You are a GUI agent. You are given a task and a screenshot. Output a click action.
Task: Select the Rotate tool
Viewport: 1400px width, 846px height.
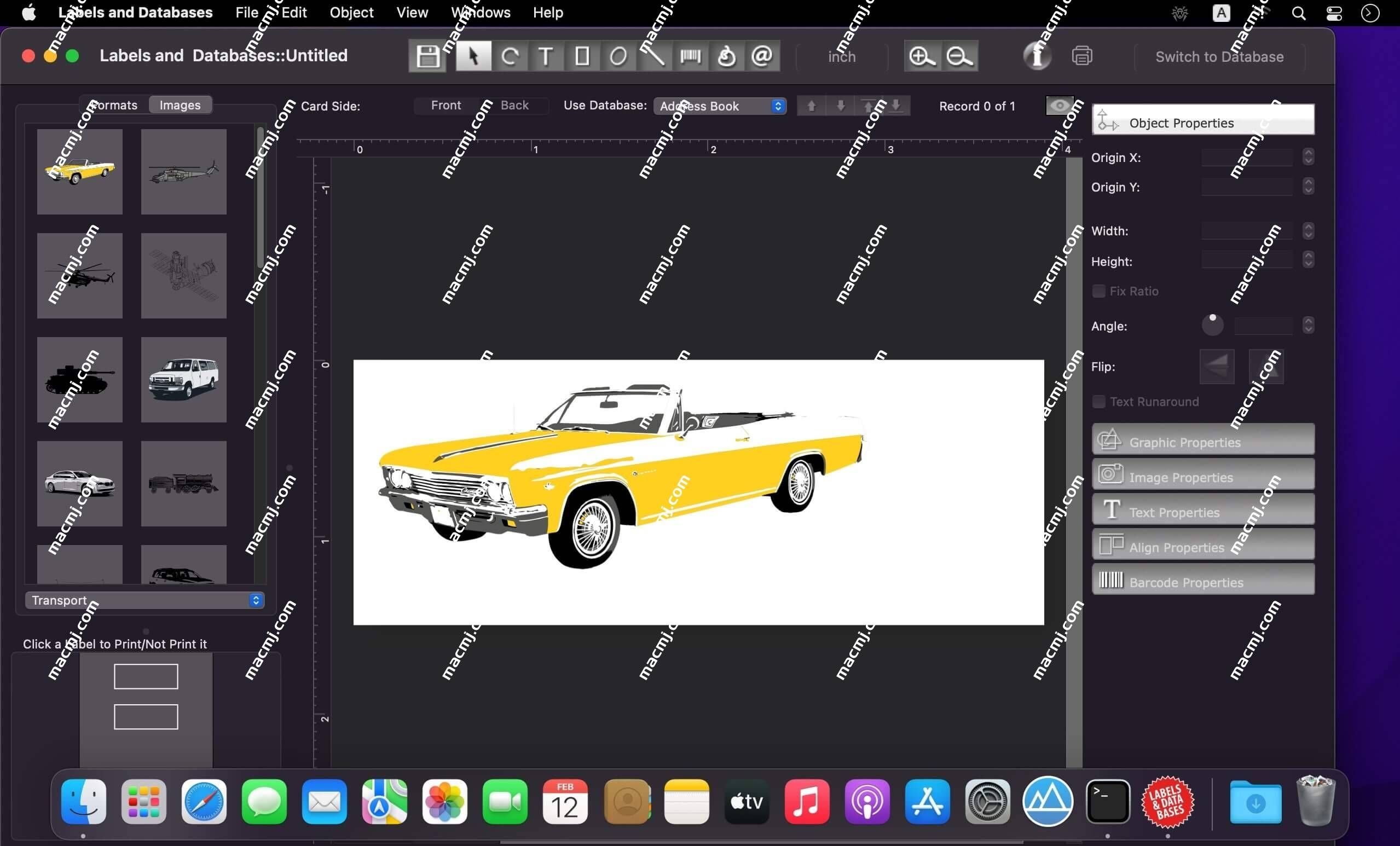point(509,56)
